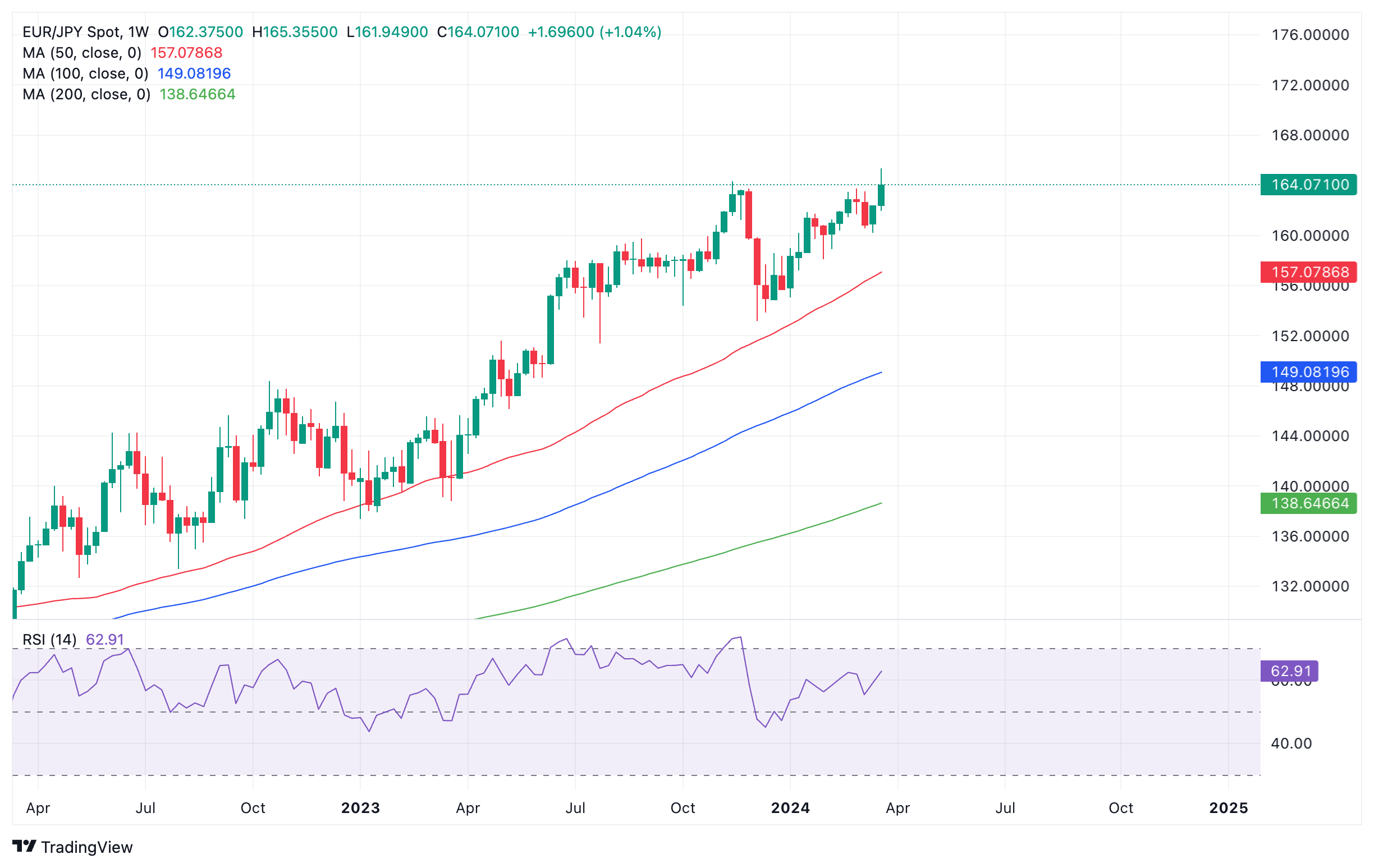Click the green 138.64664 MA price tag

1308,504
